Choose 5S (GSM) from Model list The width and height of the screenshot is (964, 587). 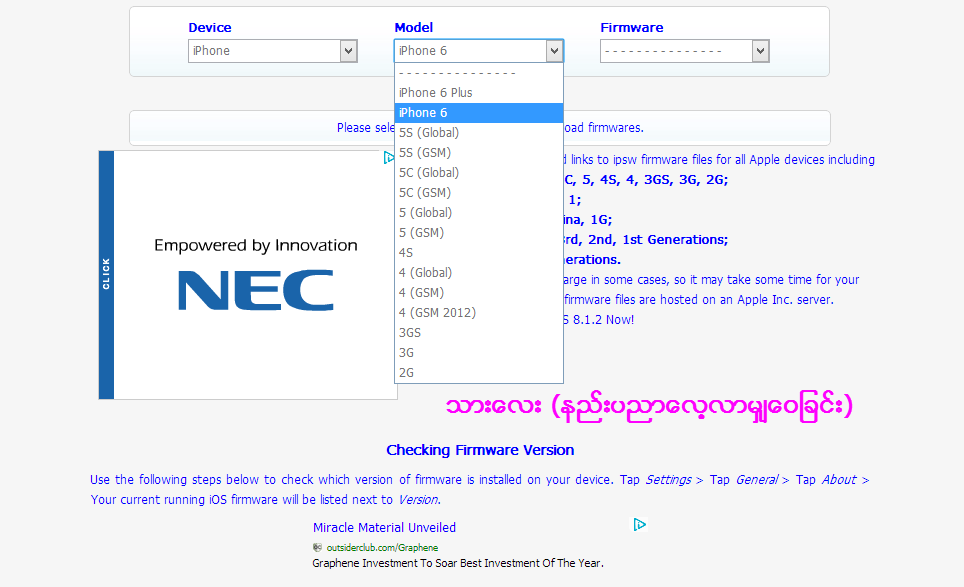pyautogui.click(x=478, y=153)
